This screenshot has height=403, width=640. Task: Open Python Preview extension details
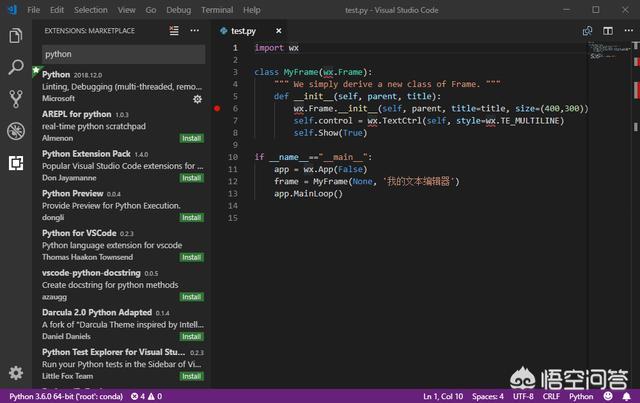[x=121, y=205]
